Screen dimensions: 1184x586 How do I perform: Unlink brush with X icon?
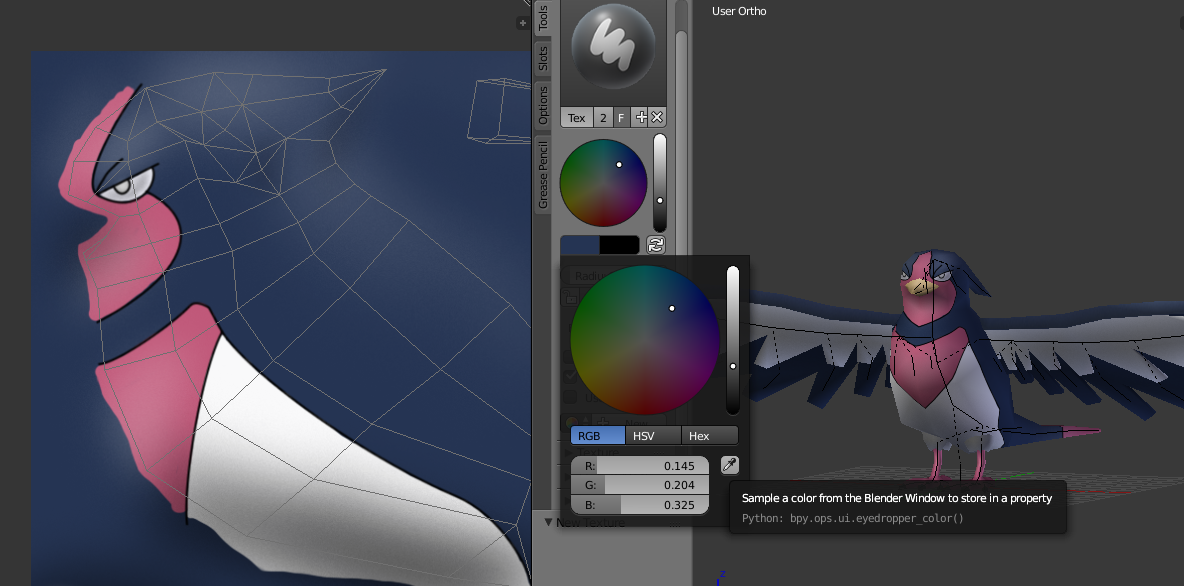pyautogui.click(x=657, y=117)
